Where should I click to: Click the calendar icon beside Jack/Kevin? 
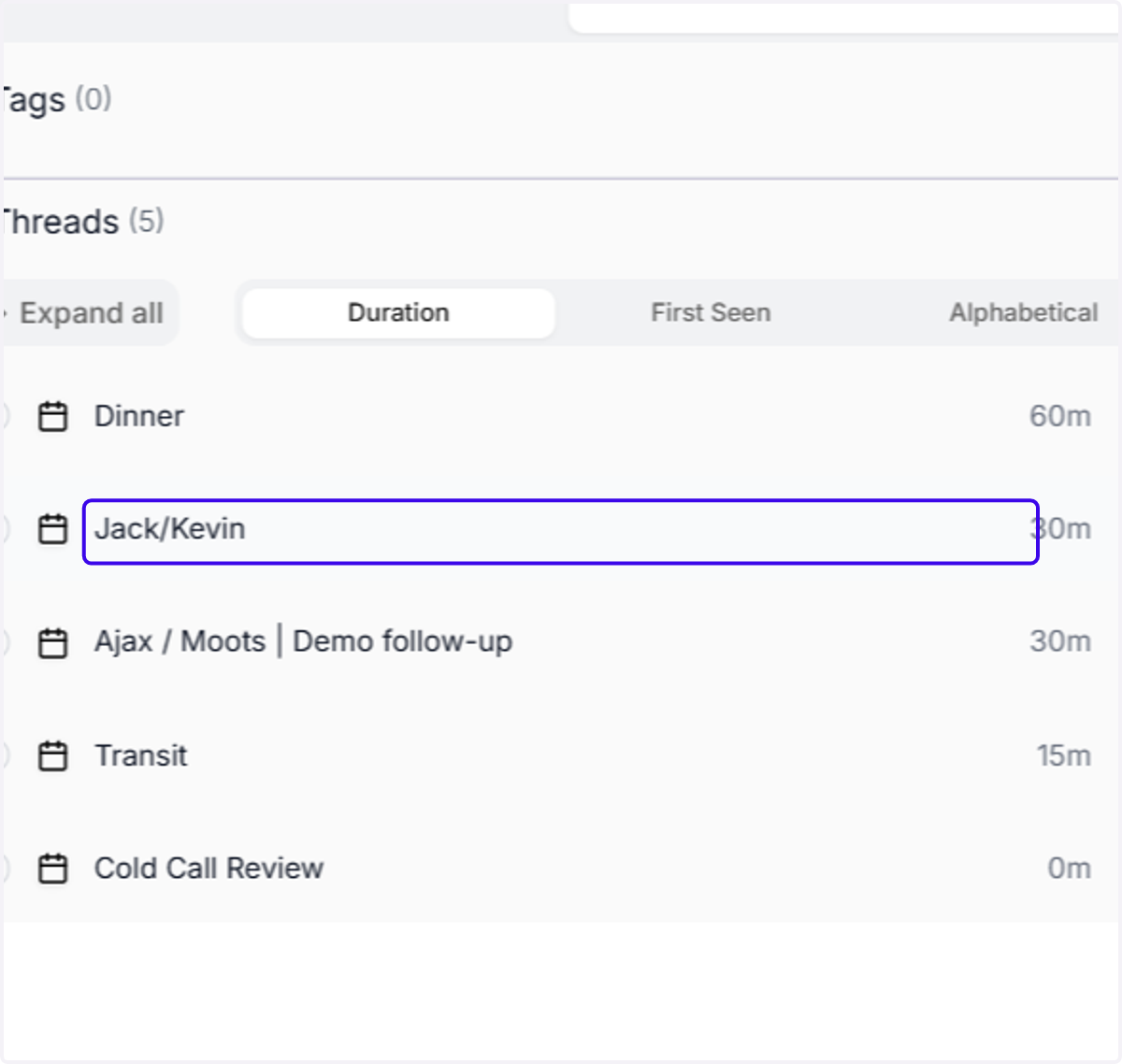pos(52,529)
